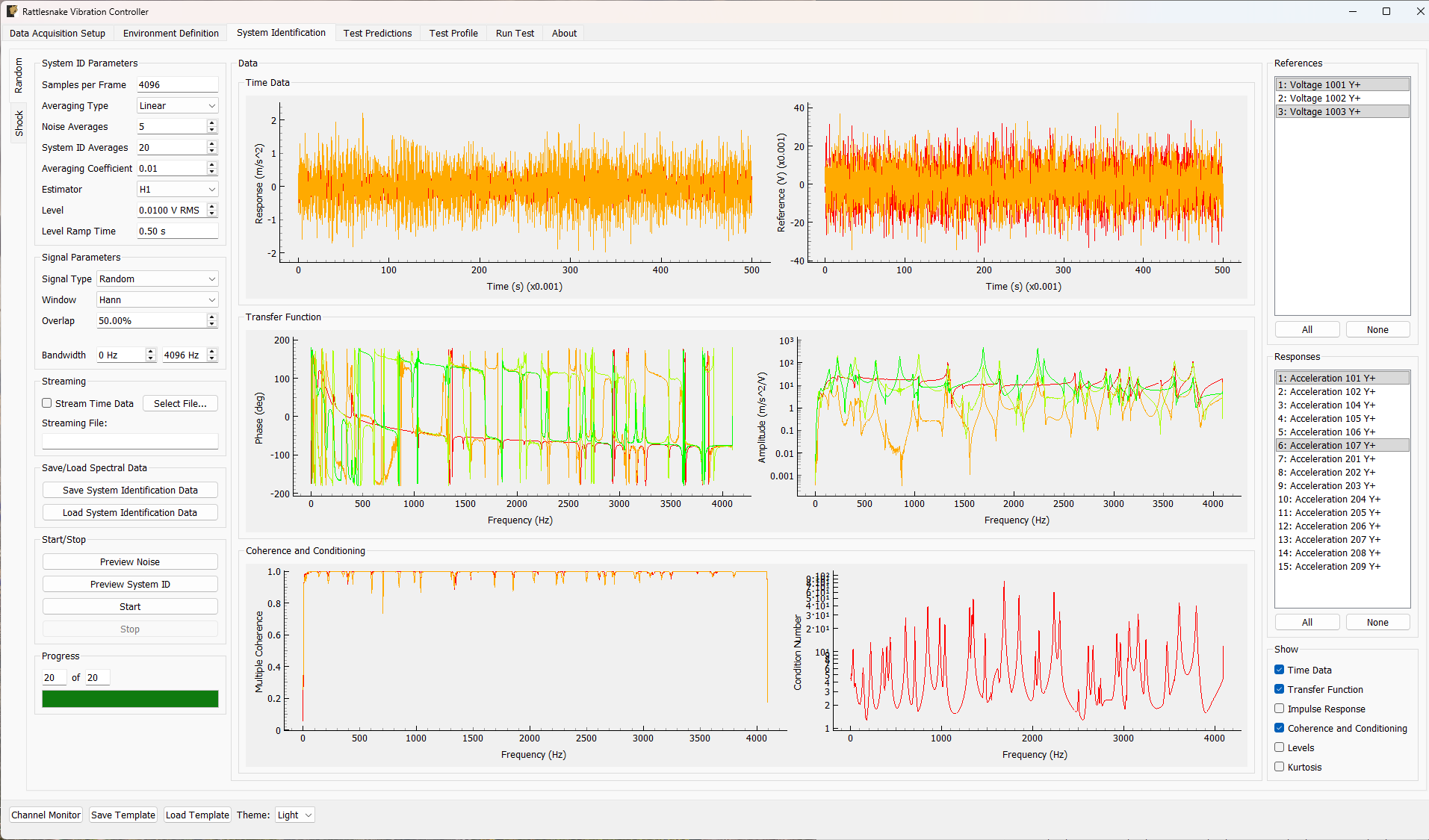Click the Rattlesnake app icon in title bar

point(12,11)
